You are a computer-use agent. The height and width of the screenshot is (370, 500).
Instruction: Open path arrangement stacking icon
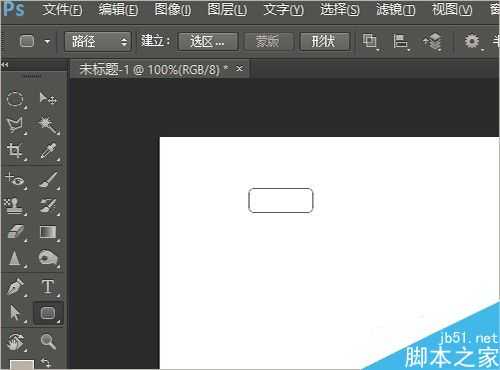(432, 42)
